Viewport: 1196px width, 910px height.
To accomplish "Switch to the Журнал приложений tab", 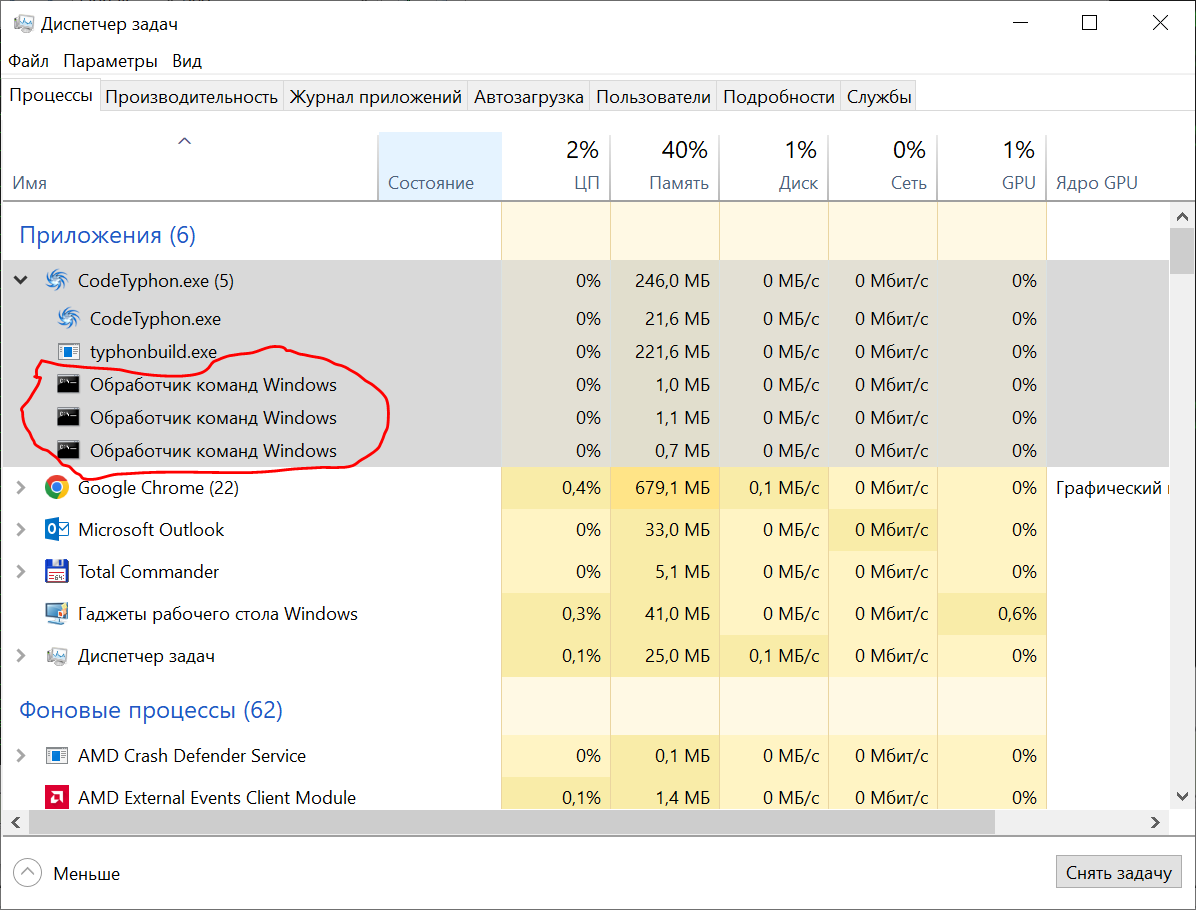I will click(375, 97).
